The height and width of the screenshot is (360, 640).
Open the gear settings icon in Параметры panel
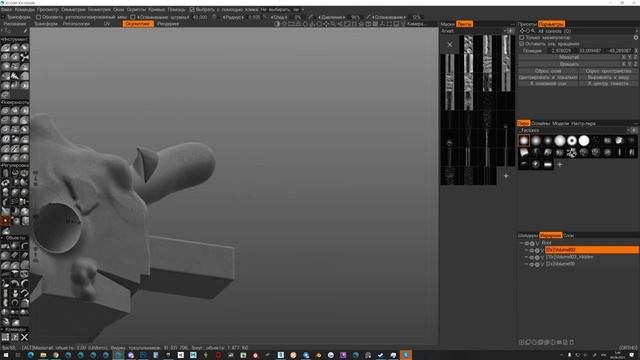click(x=636, y=38)
